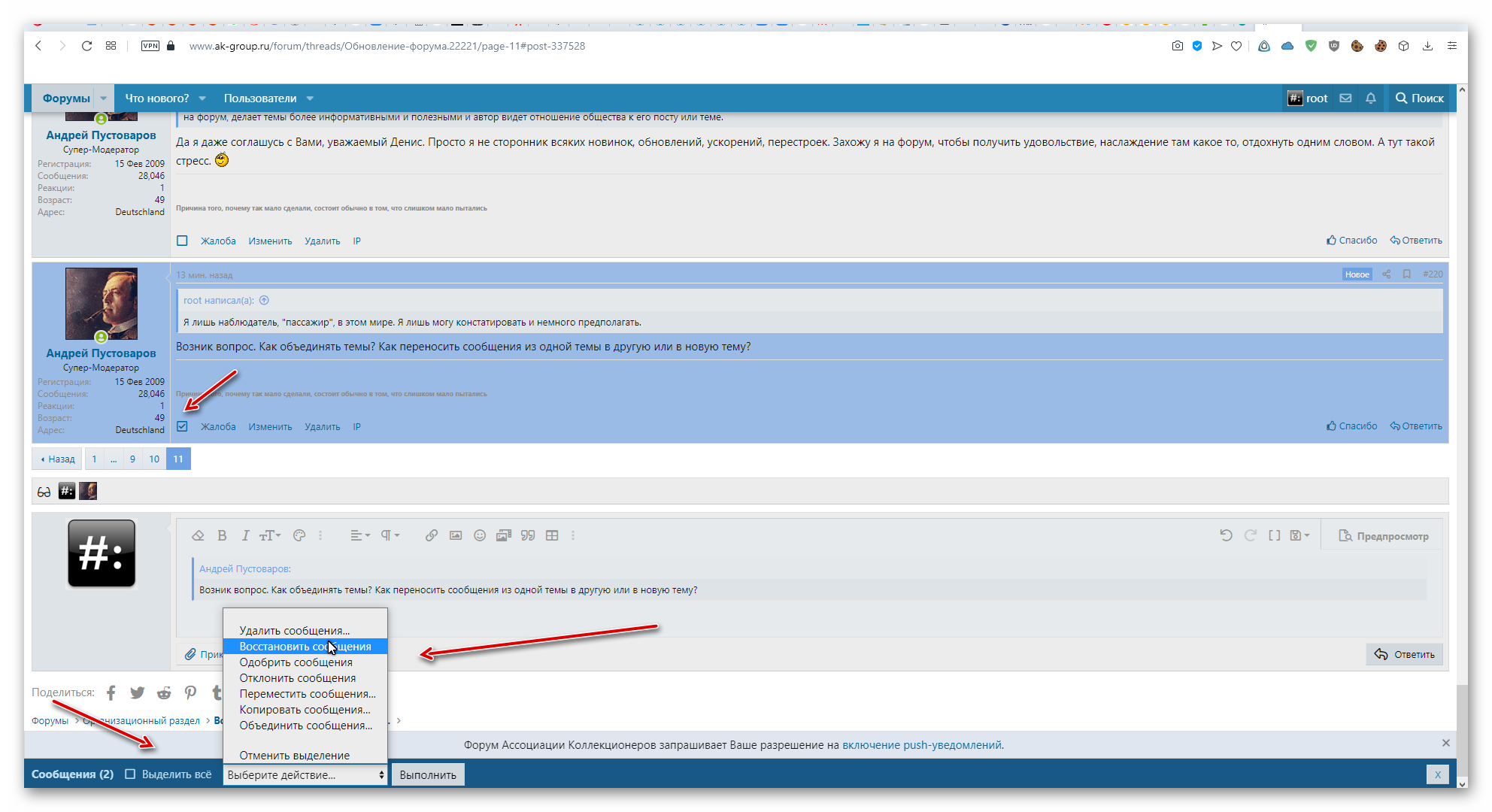Click the eraser remove formatting icon
Screen dimensions: 1492x812
pyautogui.click(x=198, y=535)
